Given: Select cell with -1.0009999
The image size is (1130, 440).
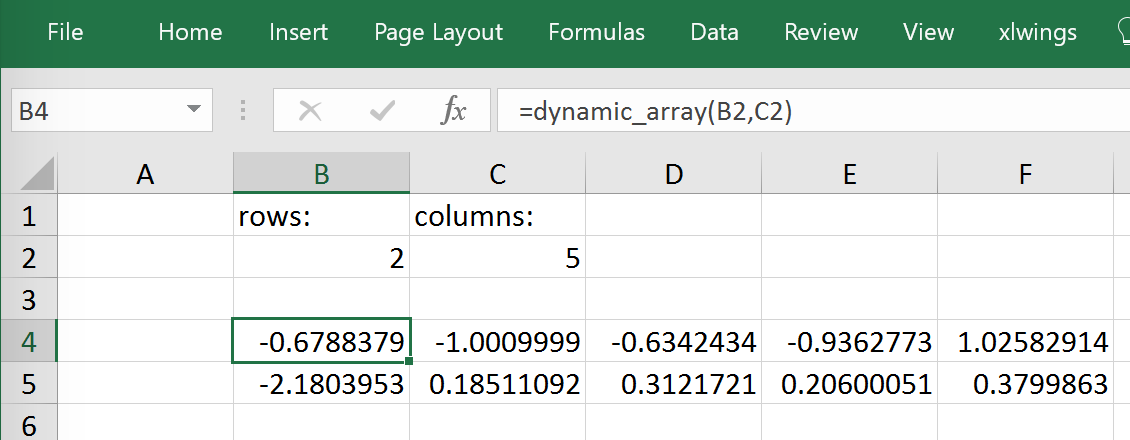Looking at the screenshot, I should (497, 341).
